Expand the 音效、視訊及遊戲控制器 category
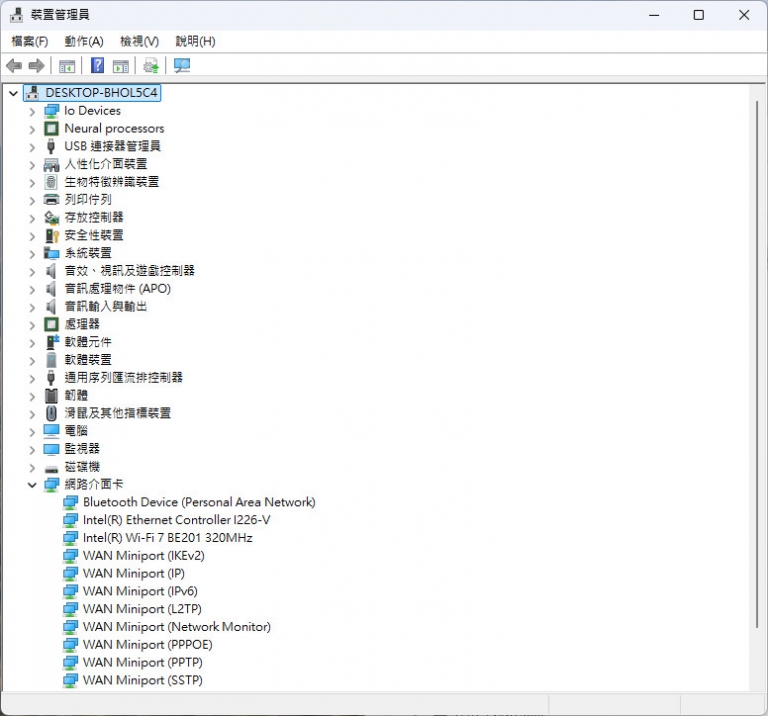Image resolution: width=768 pixels, height=716 pixels. (x=32, y=272)
